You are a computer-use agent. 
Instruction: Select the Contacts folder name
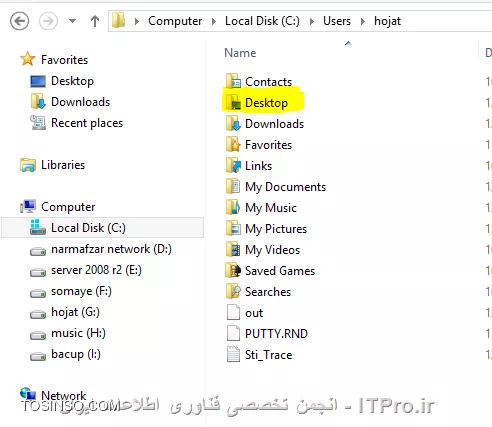coord(268,82)
